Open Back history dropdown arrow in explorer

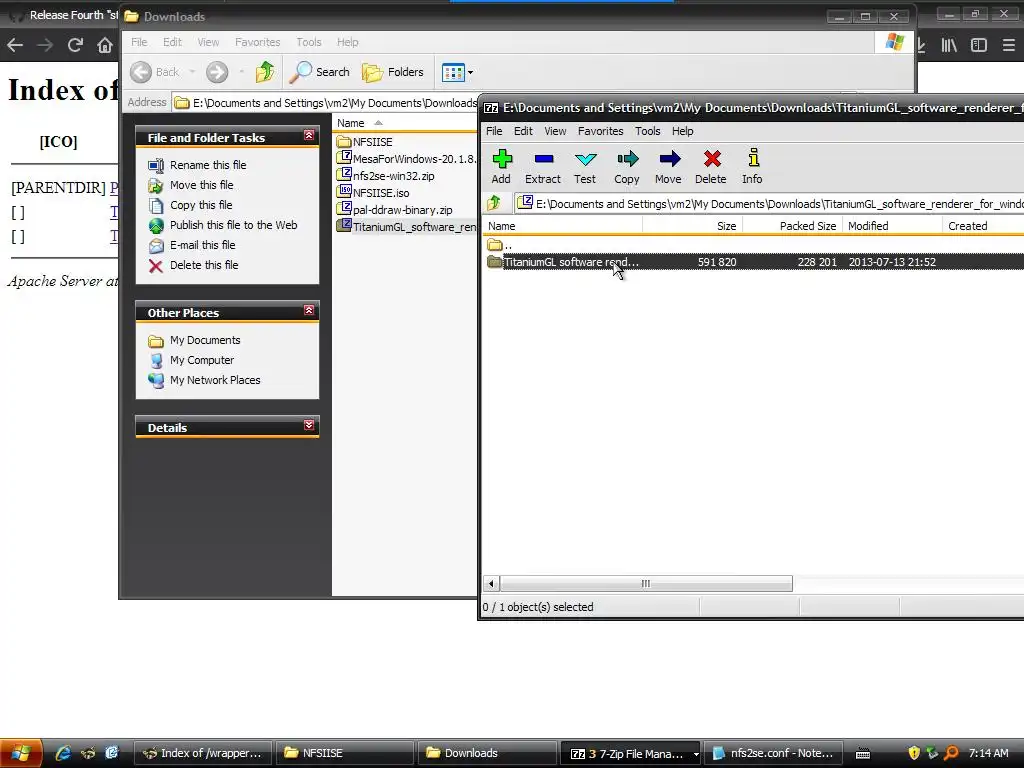pos(192,72)
